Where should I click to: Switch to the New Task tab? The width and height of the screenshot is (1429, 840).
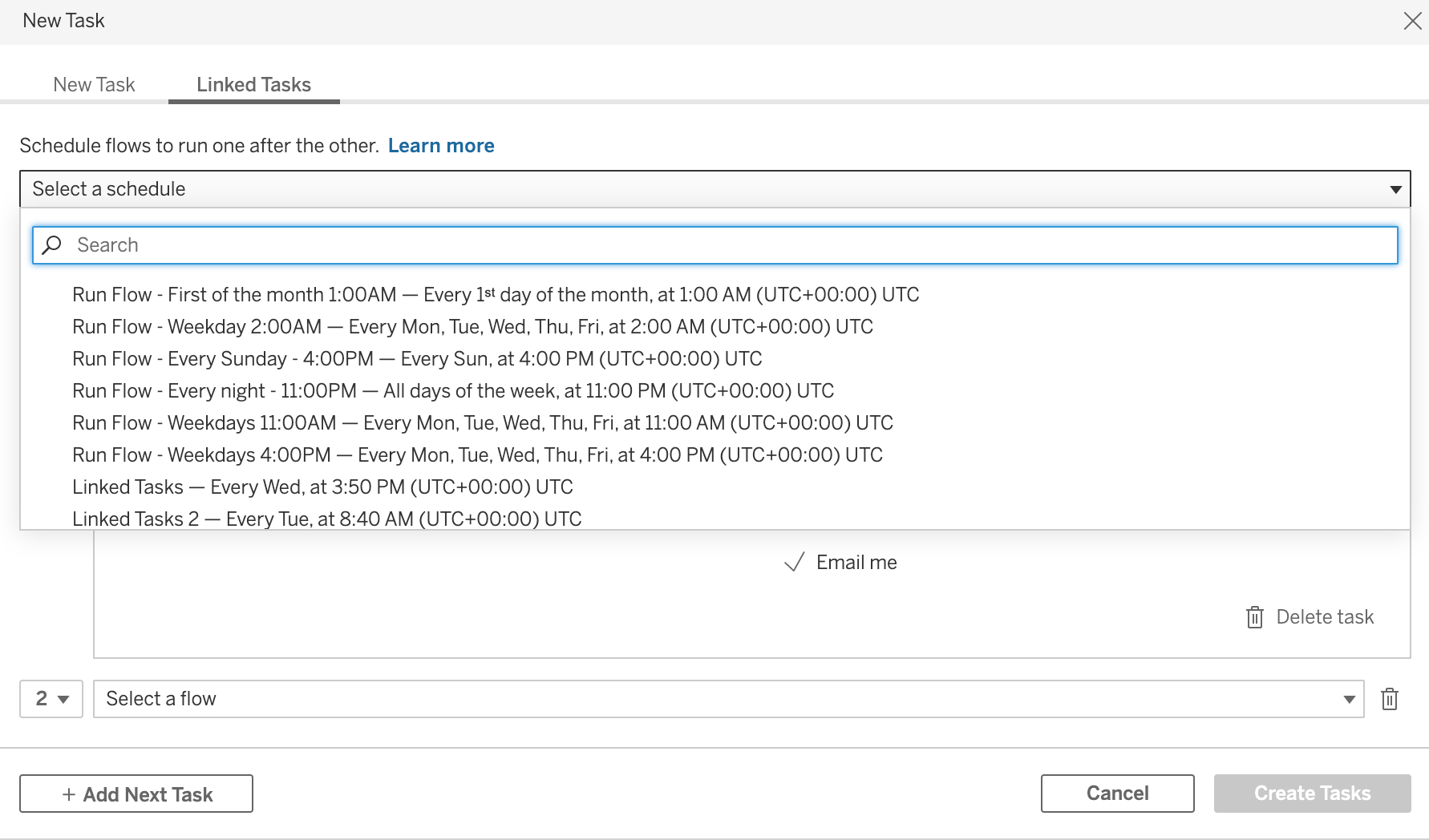(94, 85)
